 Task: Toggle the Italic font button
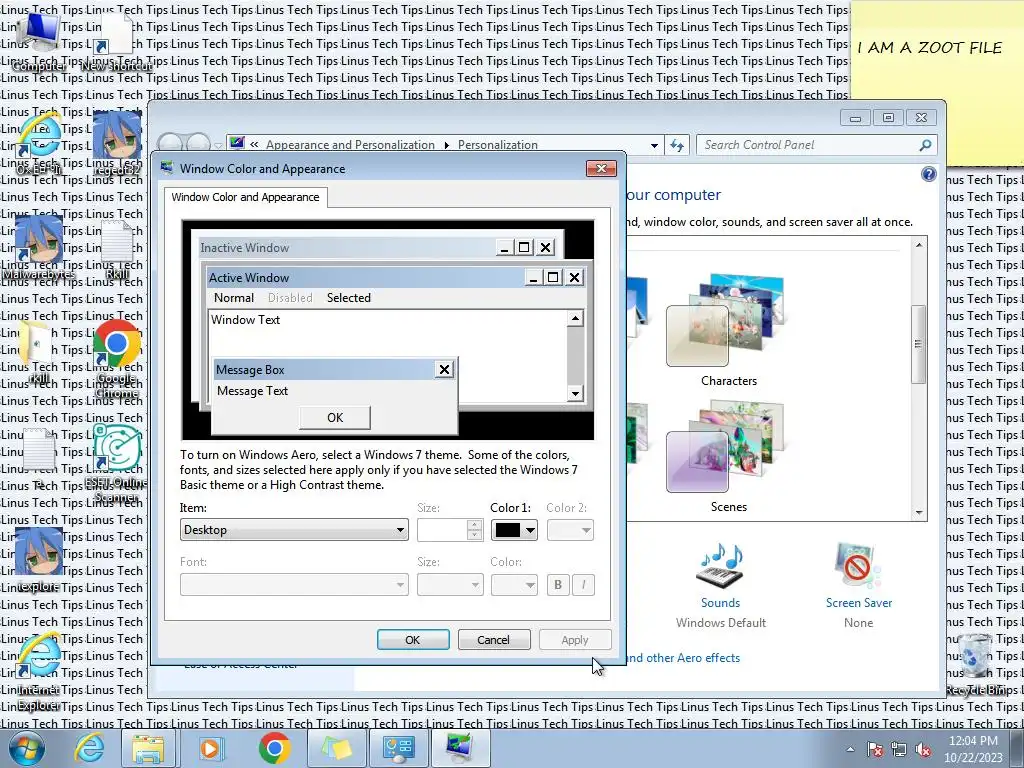(x=584, y=584)
